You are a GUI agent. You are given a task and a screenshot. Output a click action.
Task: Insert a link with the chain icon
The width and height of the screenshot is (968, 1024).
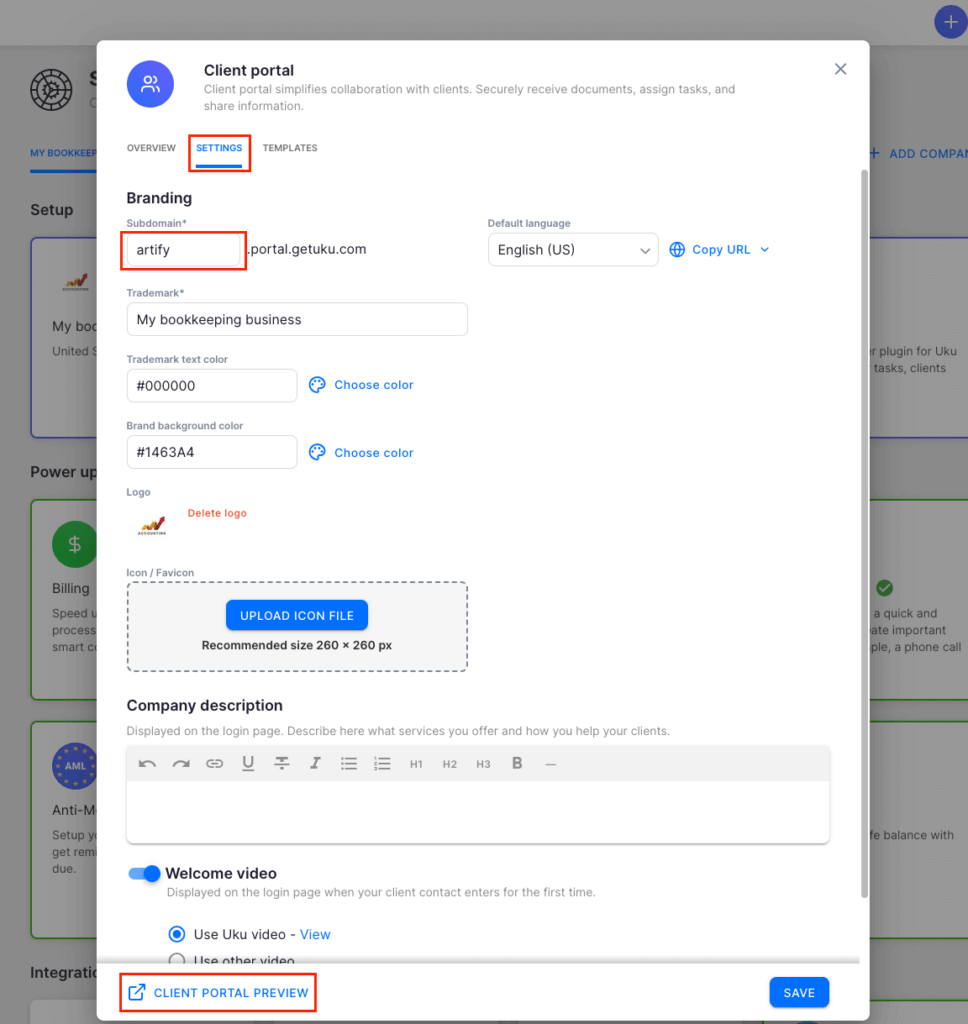[x=214, y=763]
